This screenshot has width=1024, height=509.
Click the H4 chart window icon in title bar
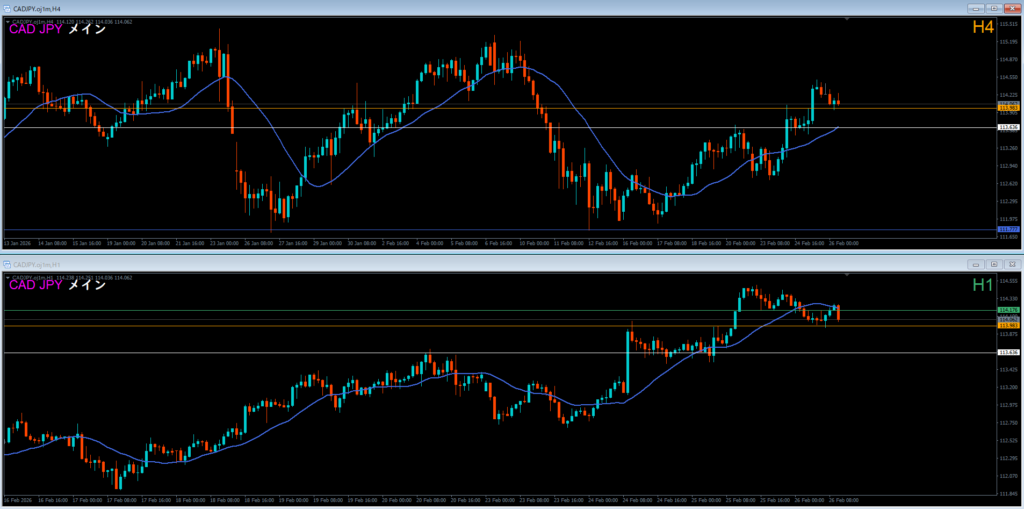point(7,8)
